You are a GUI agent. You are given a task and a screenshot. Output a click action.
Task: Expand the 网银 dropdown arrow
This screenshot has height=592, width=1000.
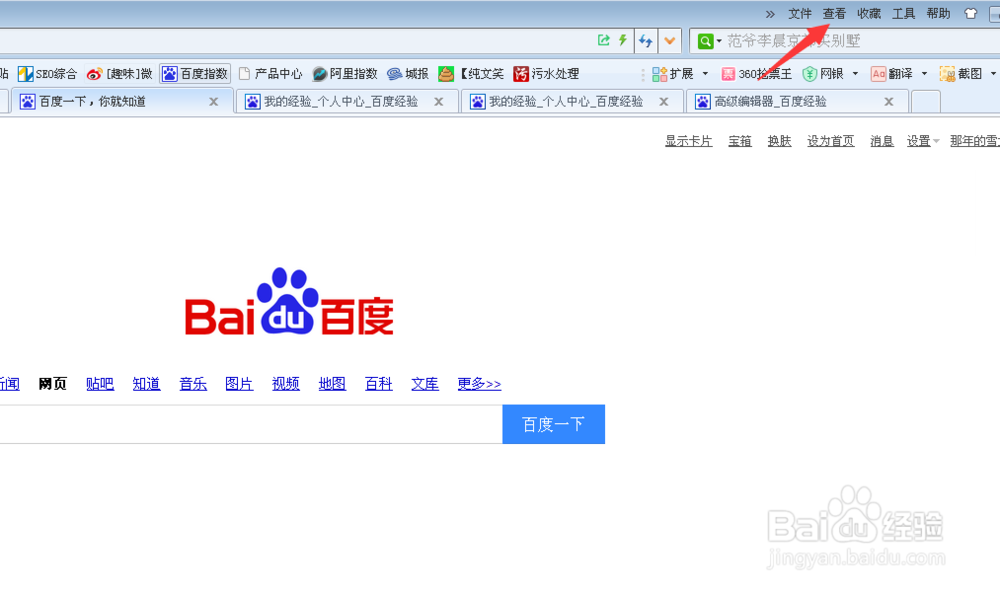(855, 74)
